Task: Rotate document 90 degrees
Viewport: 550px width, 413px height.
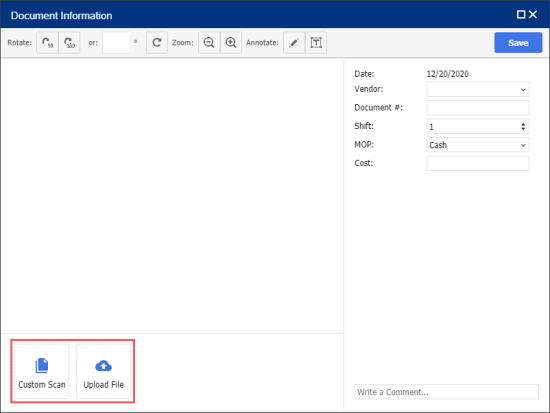Action: 47,43
